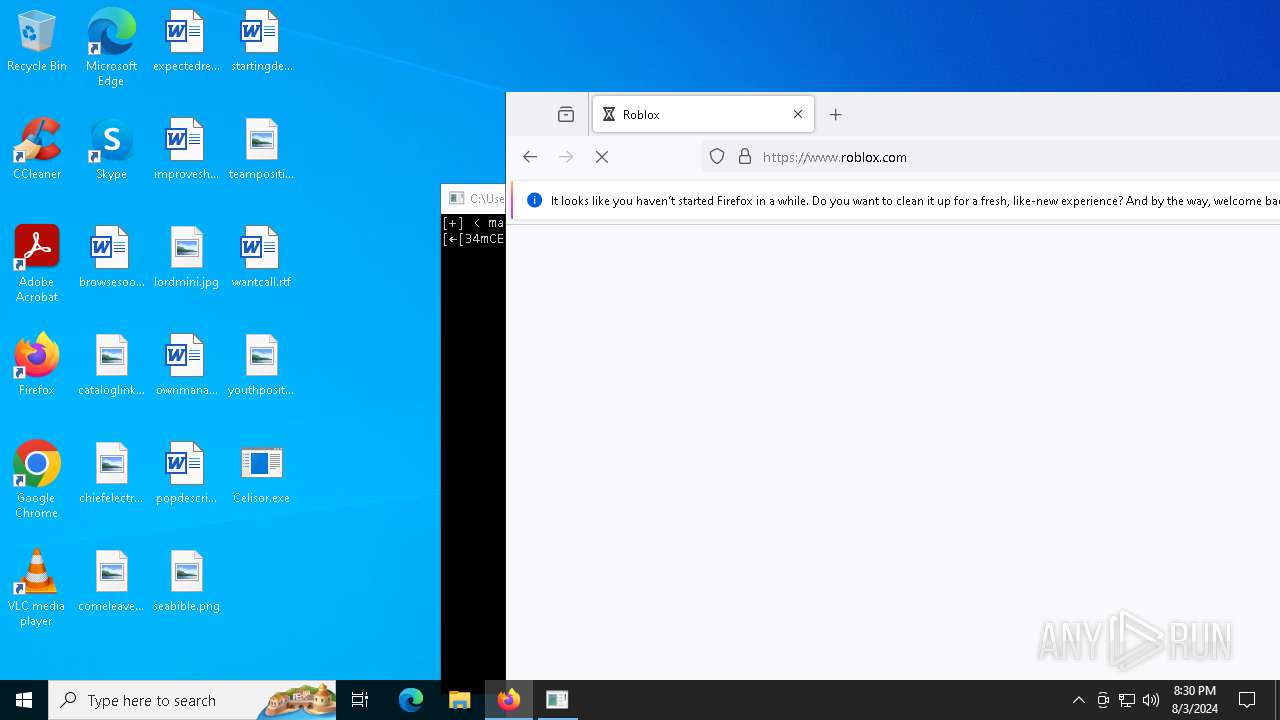Go forward in Firefox
The height and width of the screenshot is (720, 1280).
[x=566, y=157]
